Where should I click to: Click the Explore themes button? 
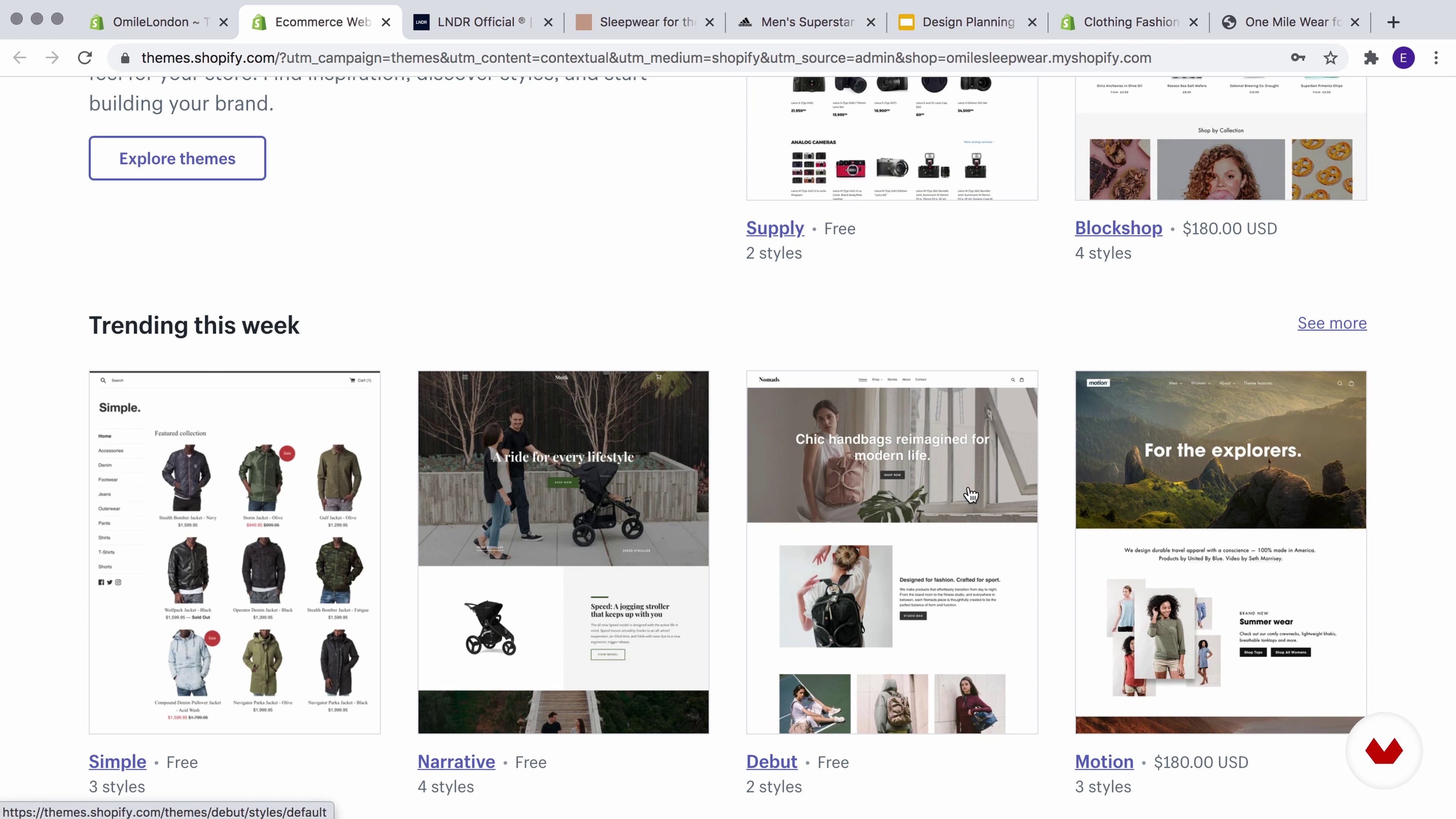point(177,158)
